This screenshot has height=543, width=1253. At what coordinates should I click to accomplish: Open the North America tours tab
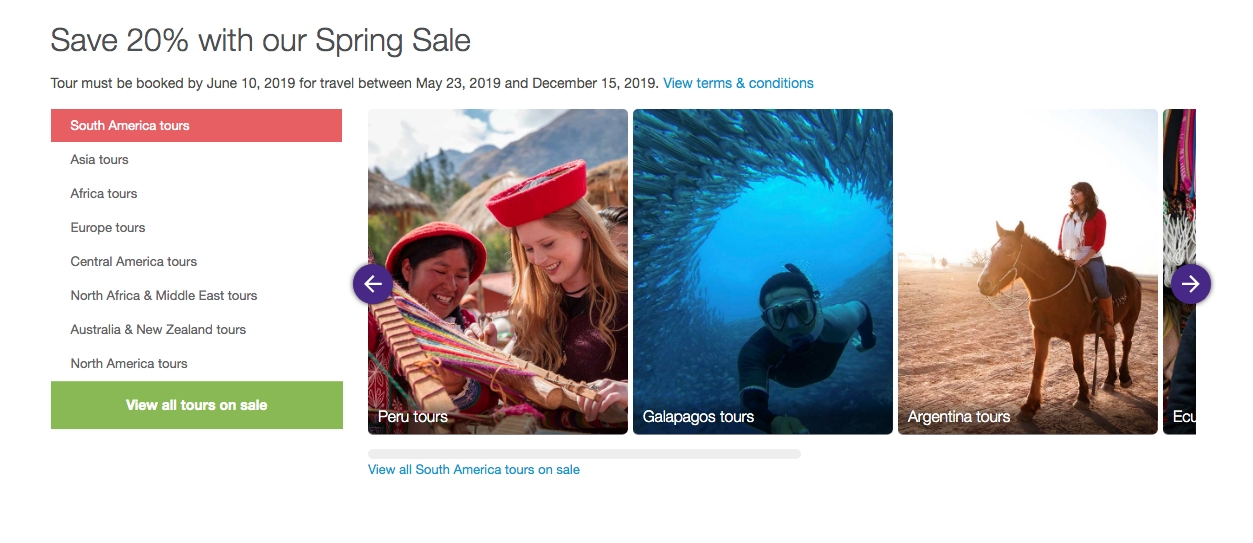(x=129, y=364)
